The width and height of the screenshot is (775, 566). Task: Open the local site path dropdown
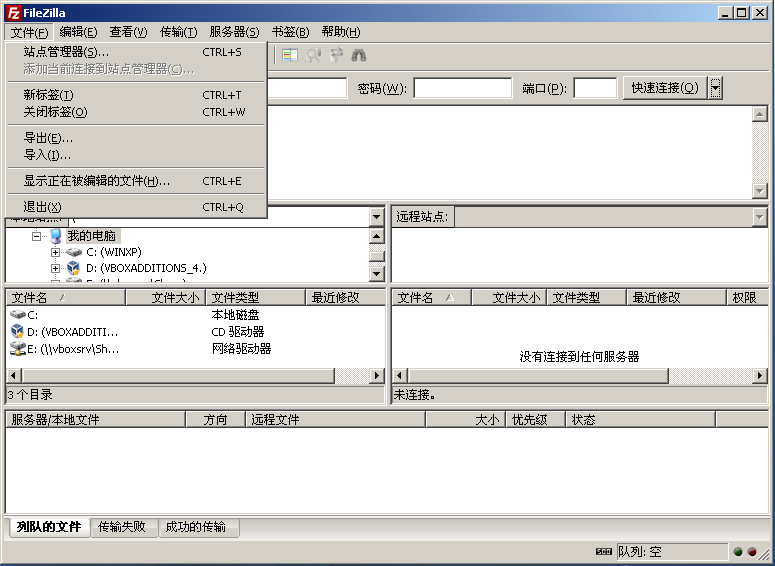pos(377,217)
